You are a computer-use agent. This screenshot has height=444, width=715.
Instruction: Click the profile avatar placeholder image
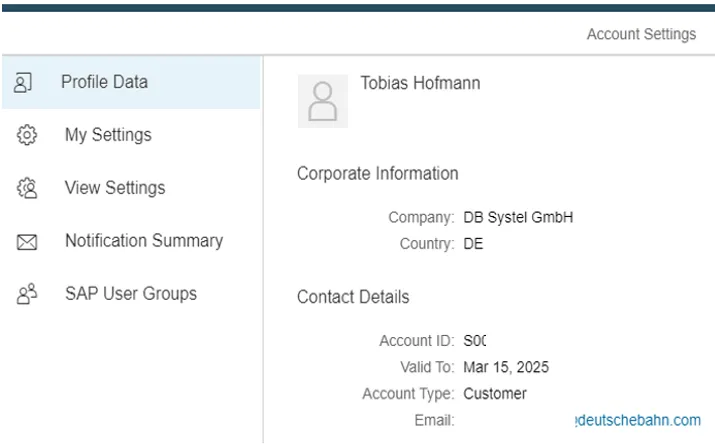[322, 101]
